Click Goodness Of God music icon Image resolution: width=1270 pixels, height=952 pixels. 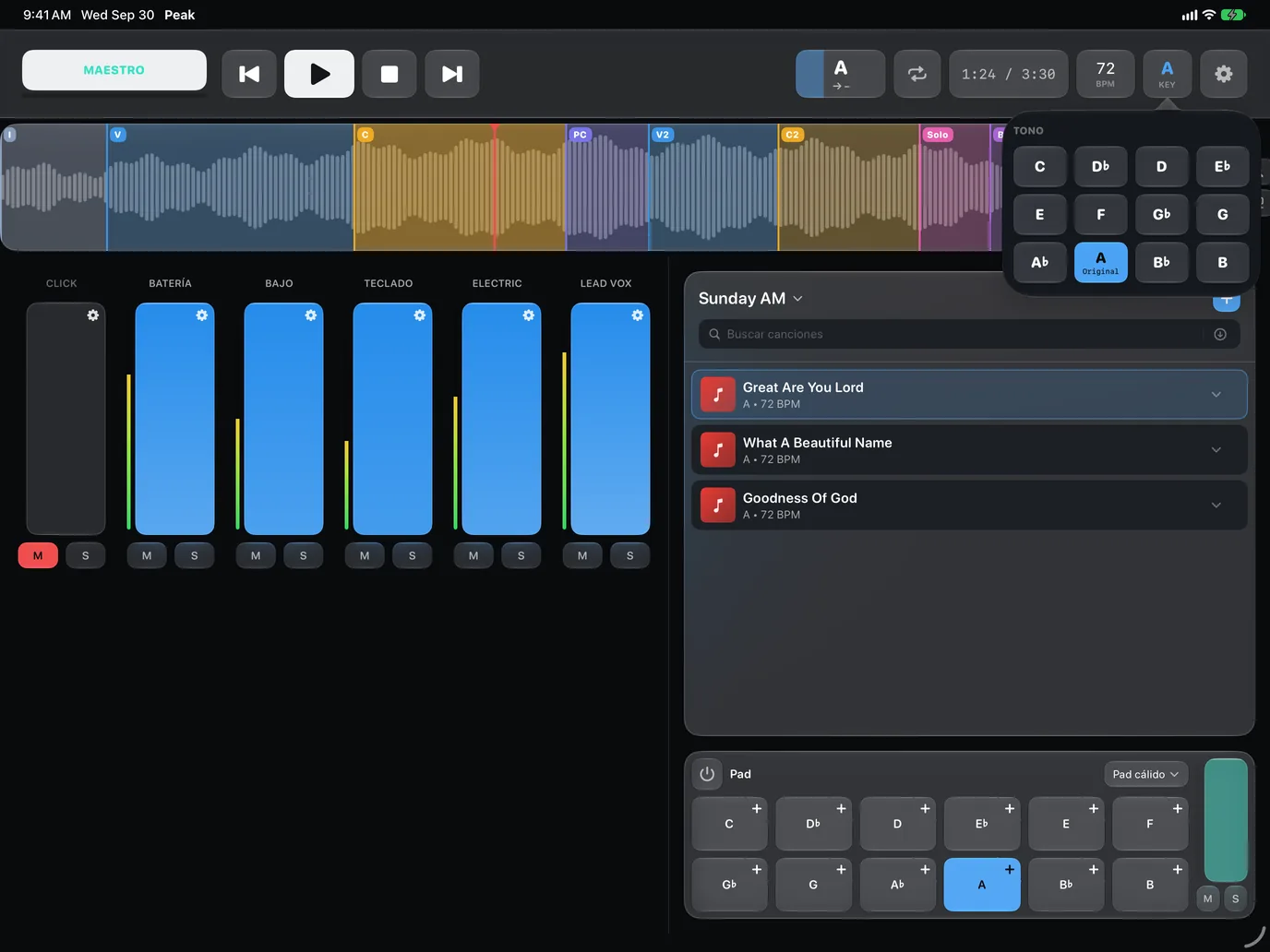click(718, 506)
